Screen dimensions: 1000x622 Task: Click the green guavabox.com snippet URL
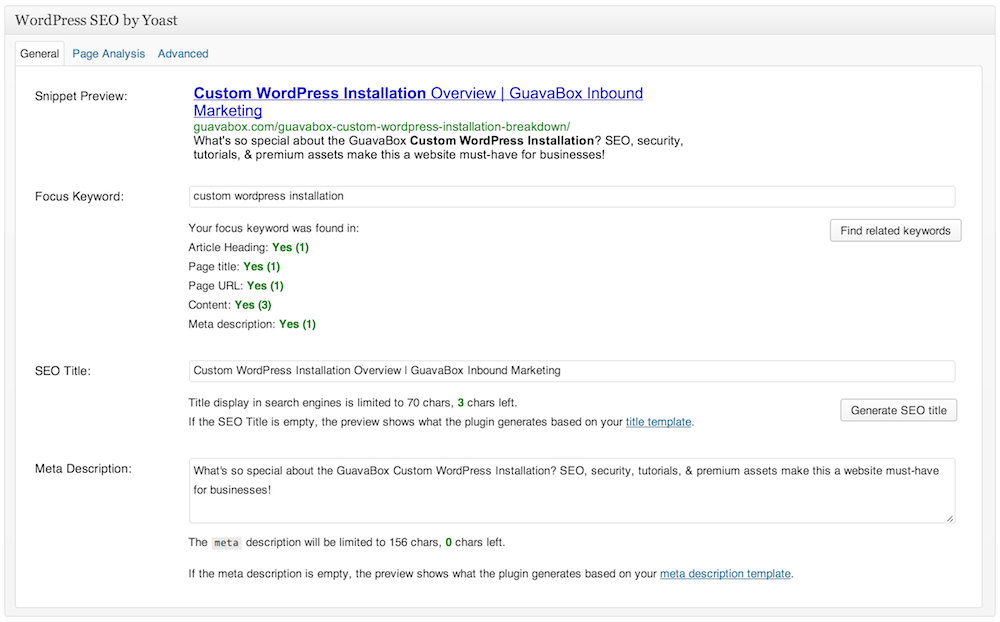coord(381,126)
